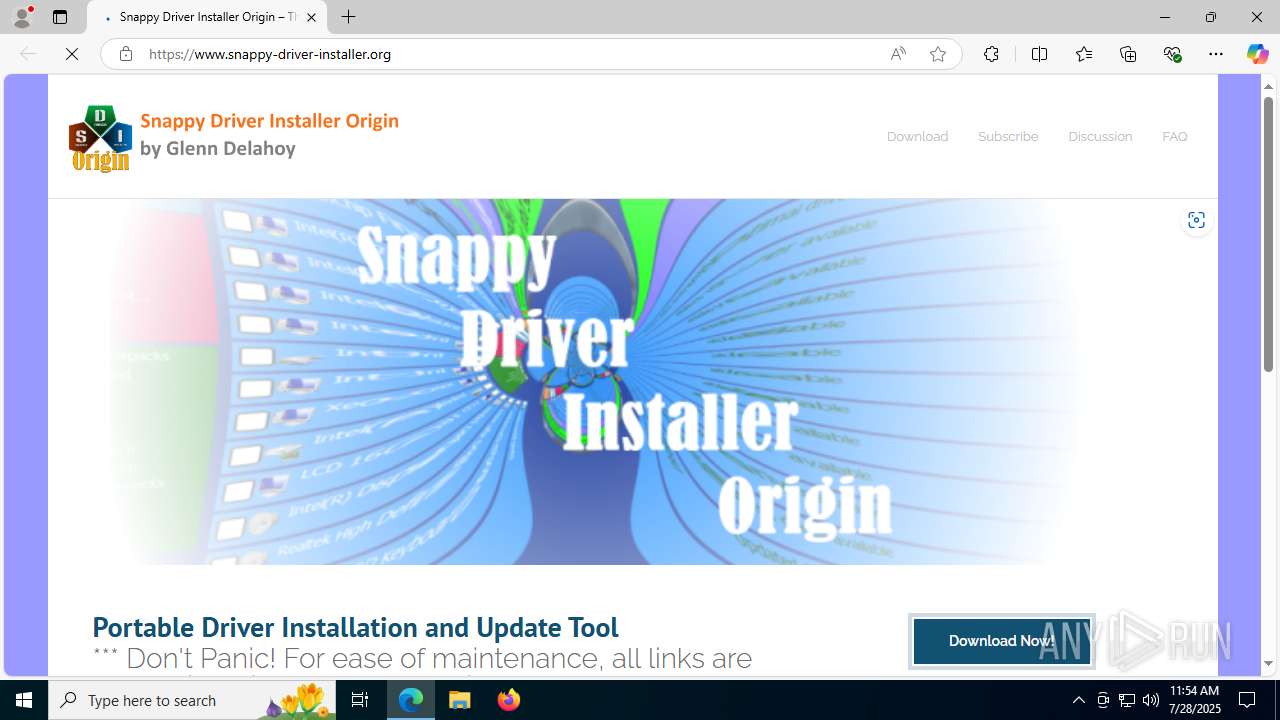Go to the Discussion page
The width and height of the screenshot is (1280, 720).
point(1100,137)
